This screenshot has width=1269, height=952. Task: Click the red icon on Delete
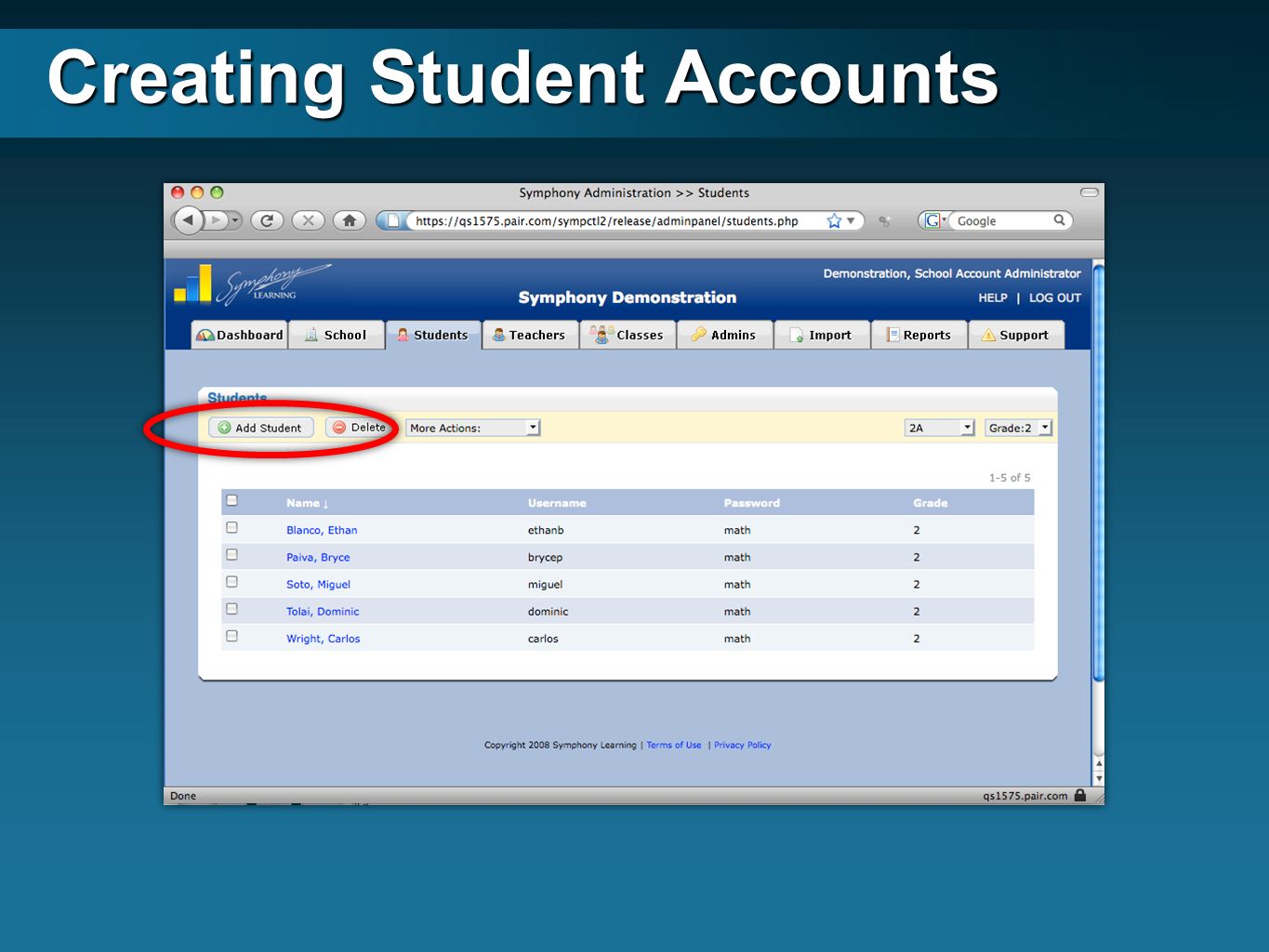[339, 428]
